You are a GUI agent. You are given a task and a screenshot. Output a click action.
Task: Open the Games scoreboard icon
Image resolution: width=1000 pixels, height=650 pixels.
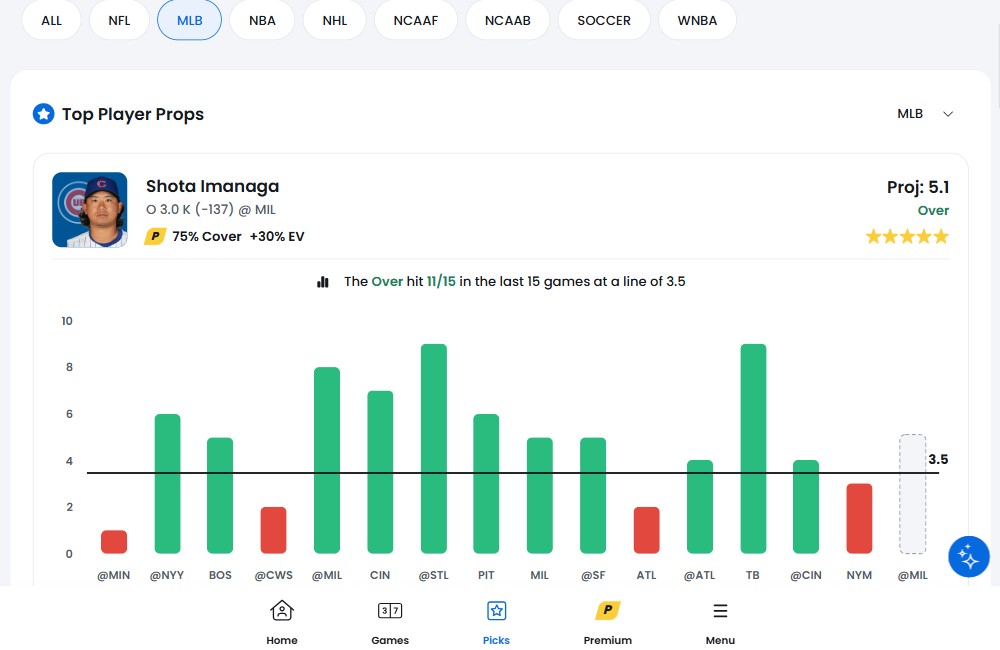pos(389,611)
